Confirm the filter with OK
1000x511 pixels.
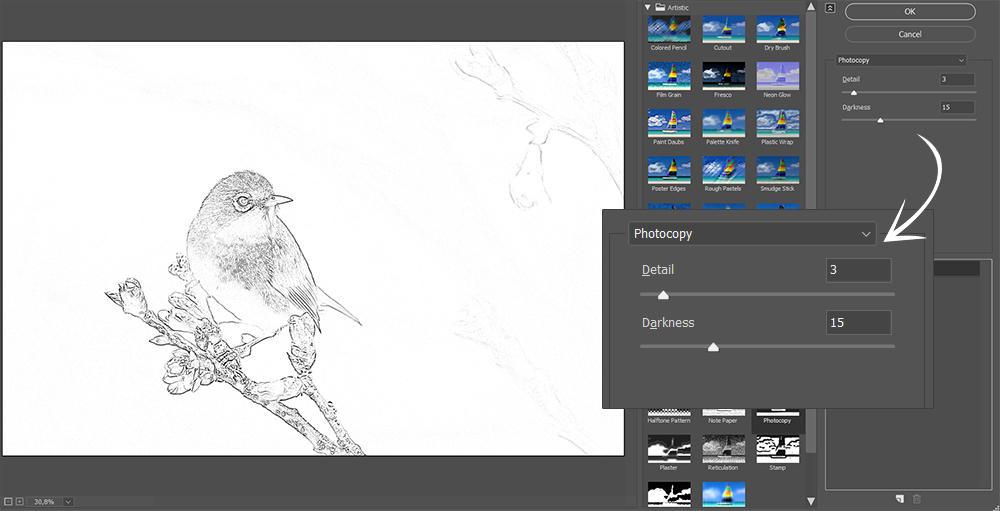pos(910,11)
